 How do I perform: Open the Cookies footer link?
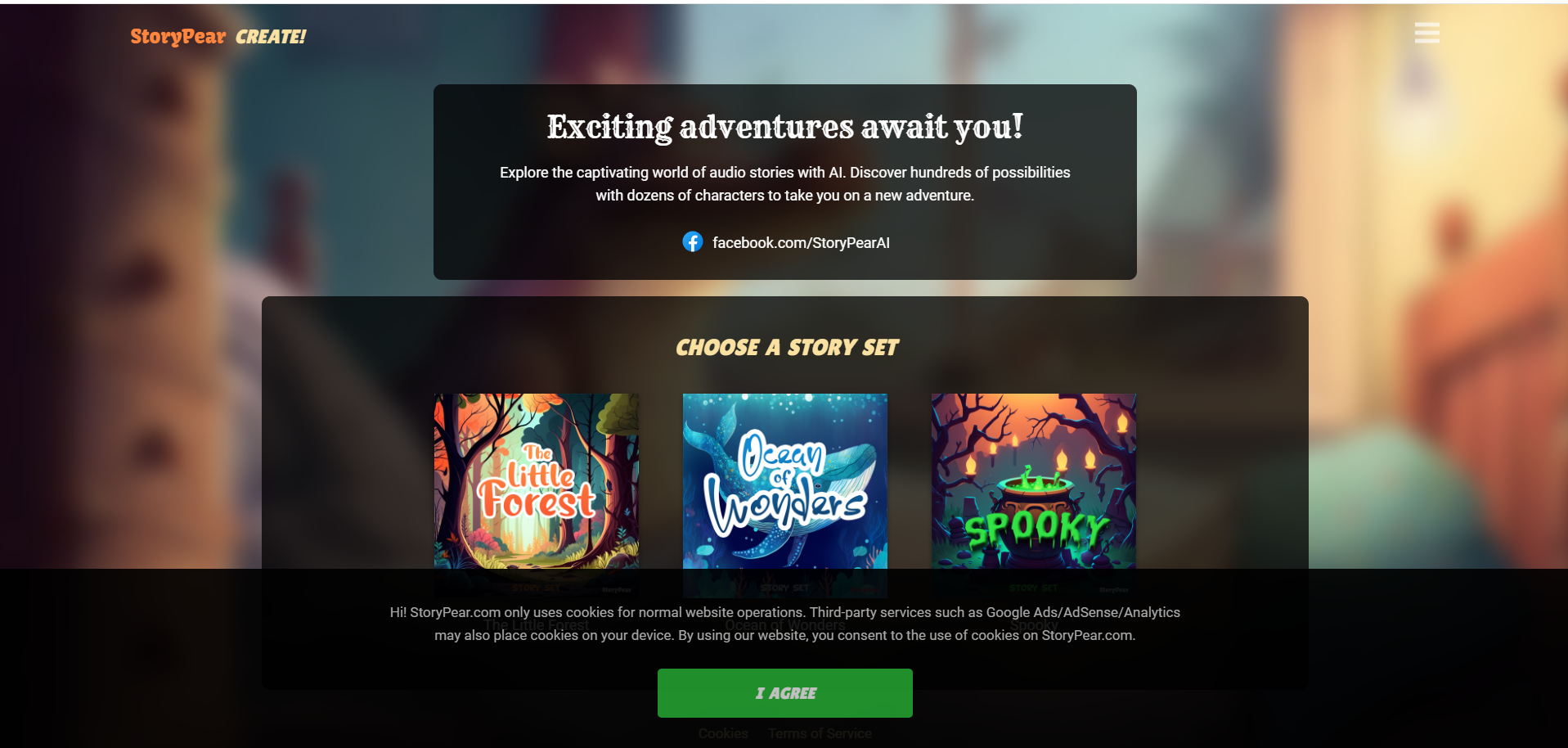[x=723, y=733]
